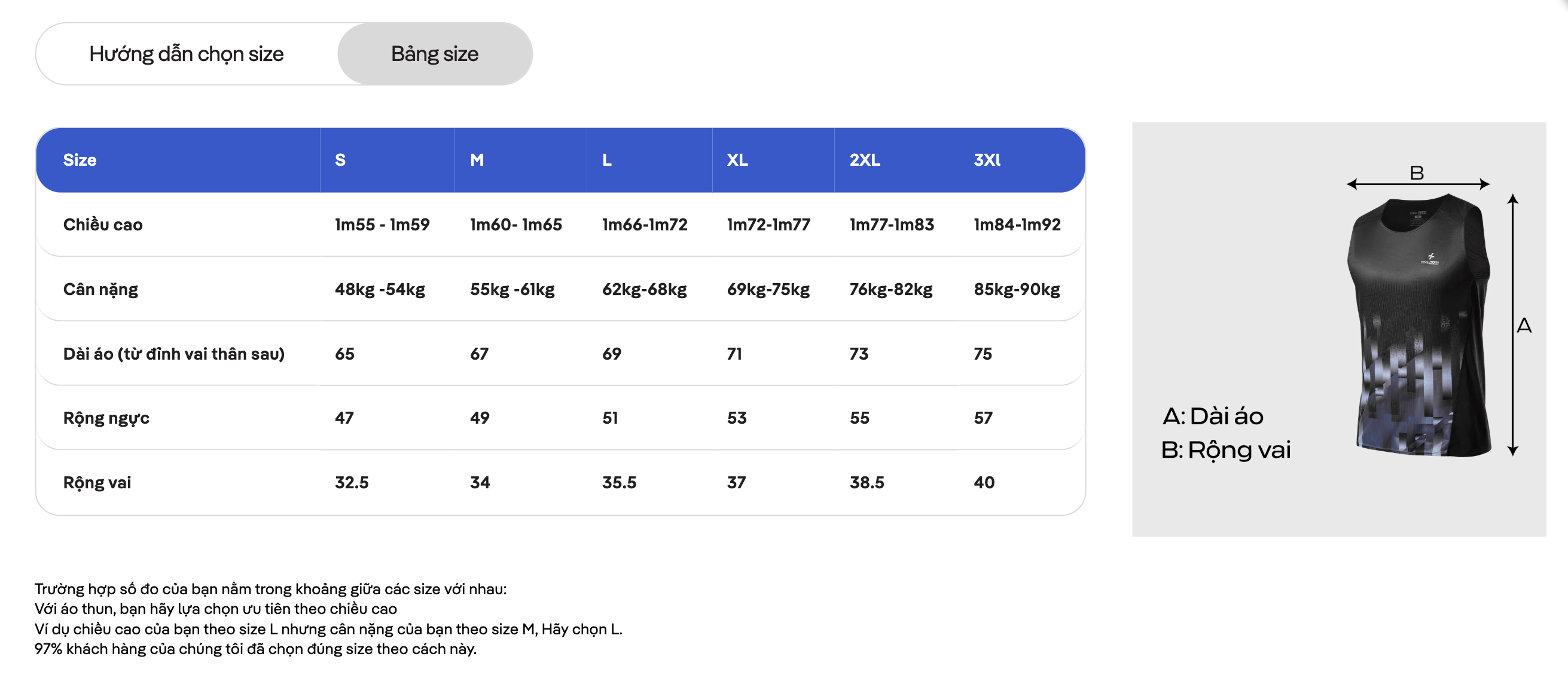Select the XL size column header
1568x687 pixels.
(737, 160)
